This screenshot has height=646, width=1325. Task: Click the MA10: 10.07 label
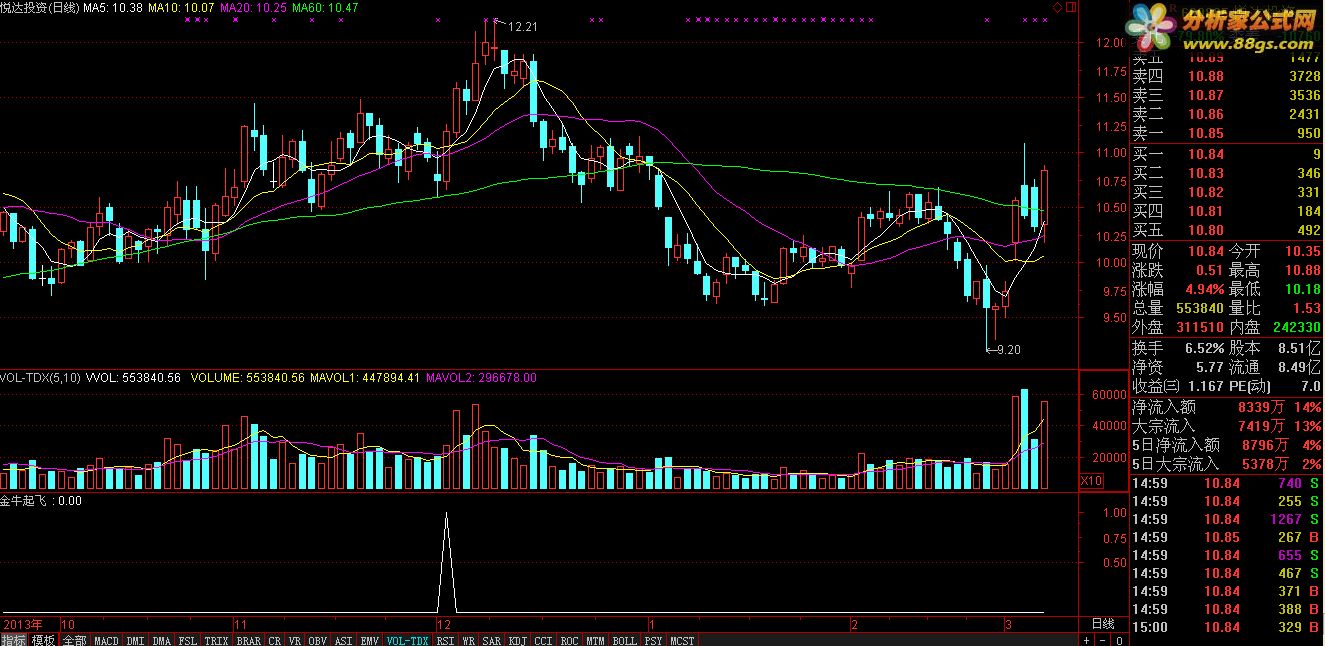pos(181,7)
